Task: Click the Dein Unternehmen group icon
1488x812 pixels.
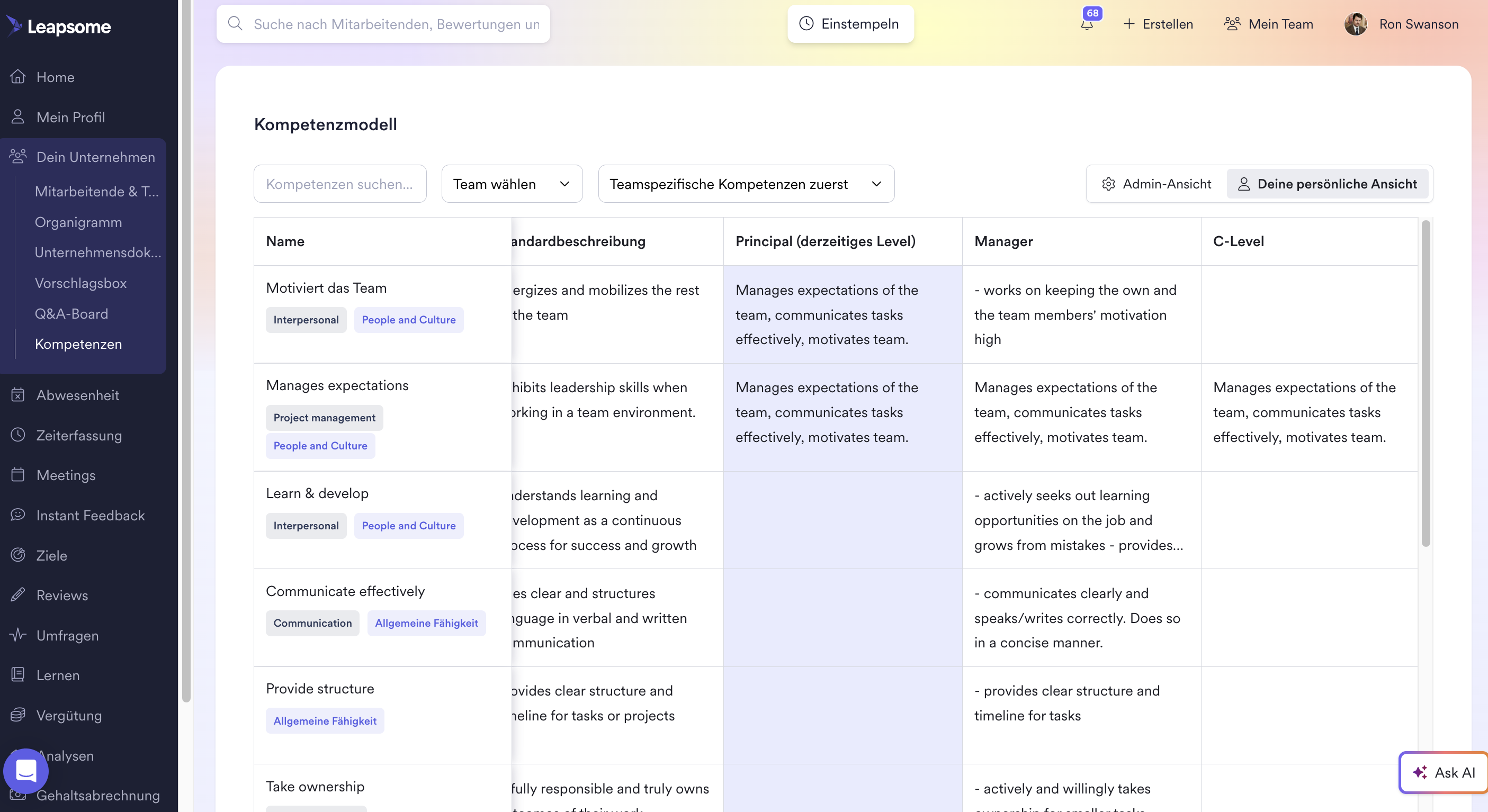Action: pyautogui.click(x=18, y=157)
